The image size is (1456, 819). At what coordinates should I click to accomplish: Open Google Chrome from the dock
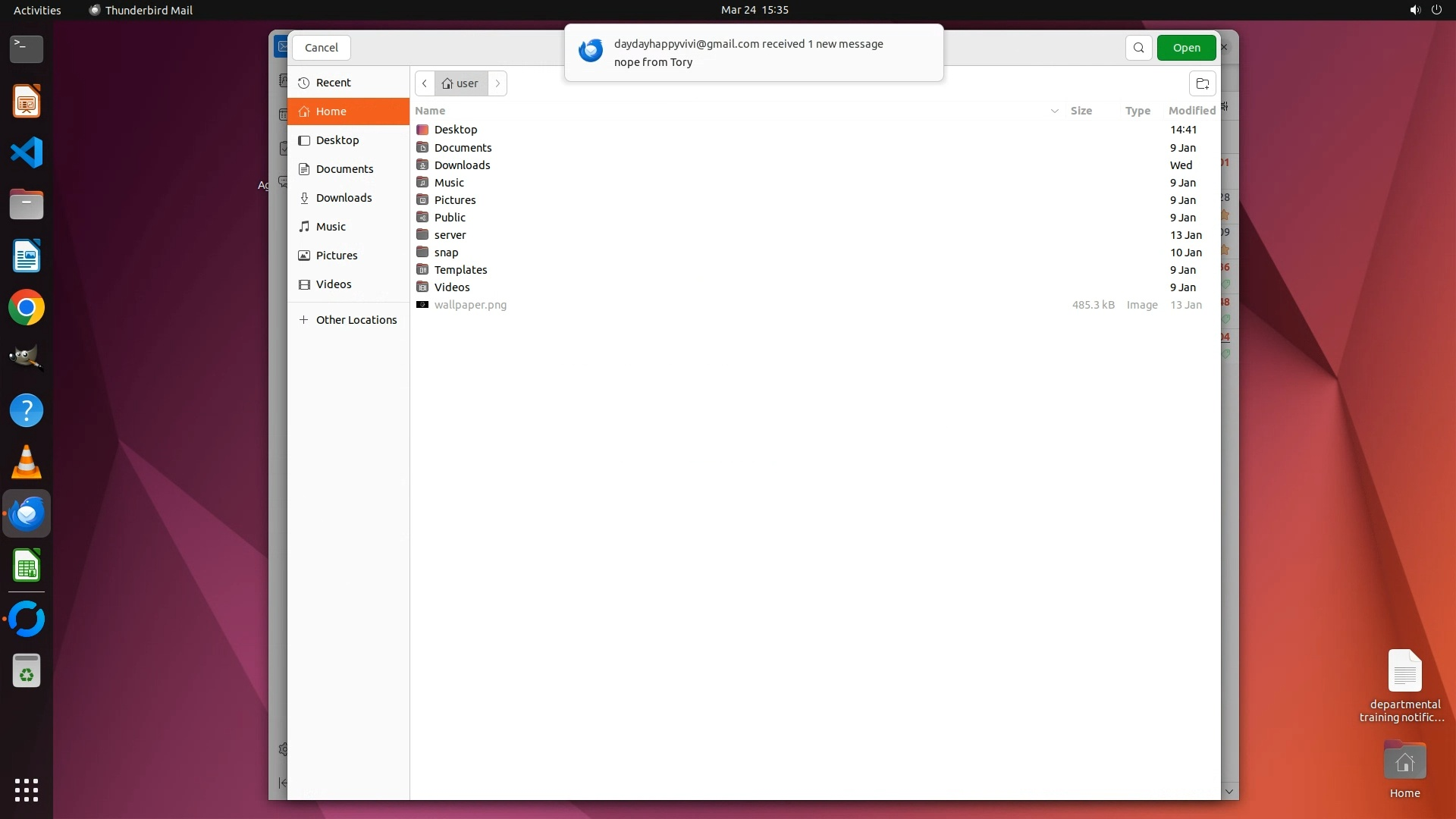27,308
